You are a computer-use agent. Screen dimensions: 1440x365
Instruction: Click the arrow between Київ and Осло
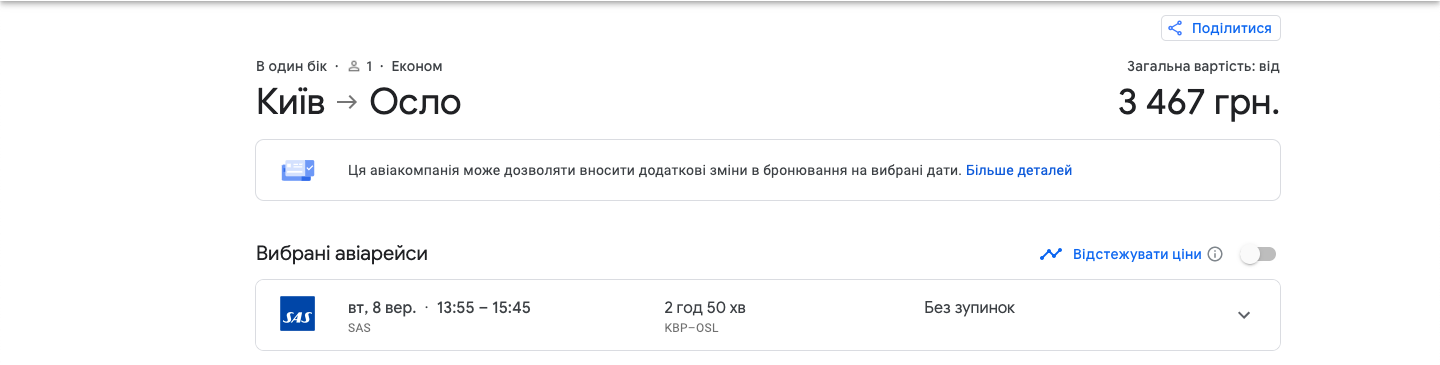[x=347, y=102]
